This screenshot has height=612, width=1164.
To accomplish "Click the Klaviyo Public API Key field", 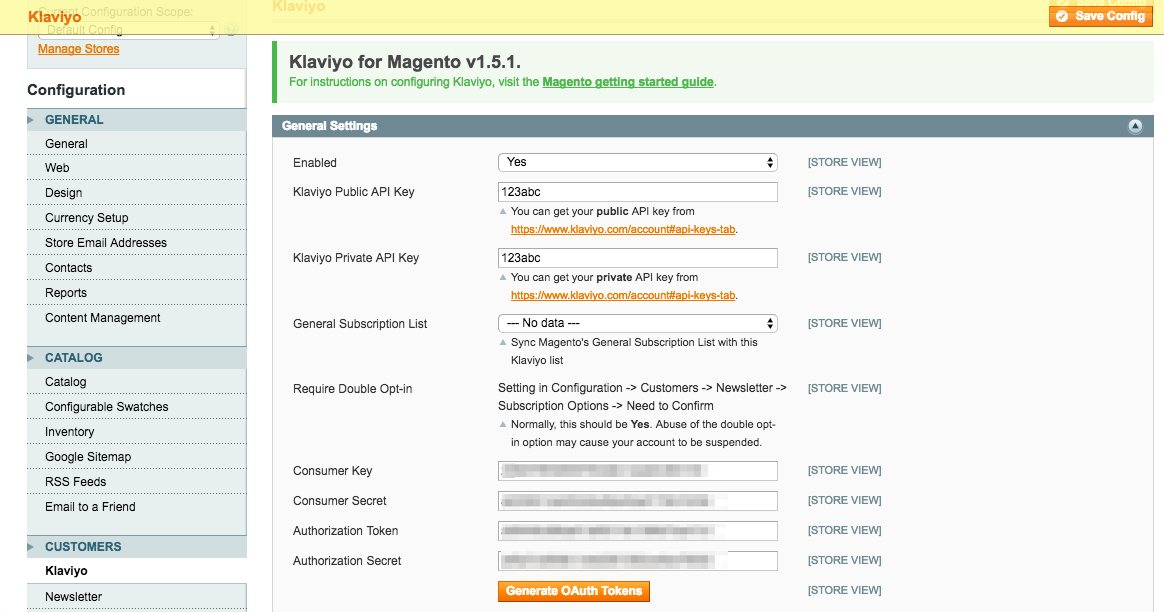I will 637,191.
